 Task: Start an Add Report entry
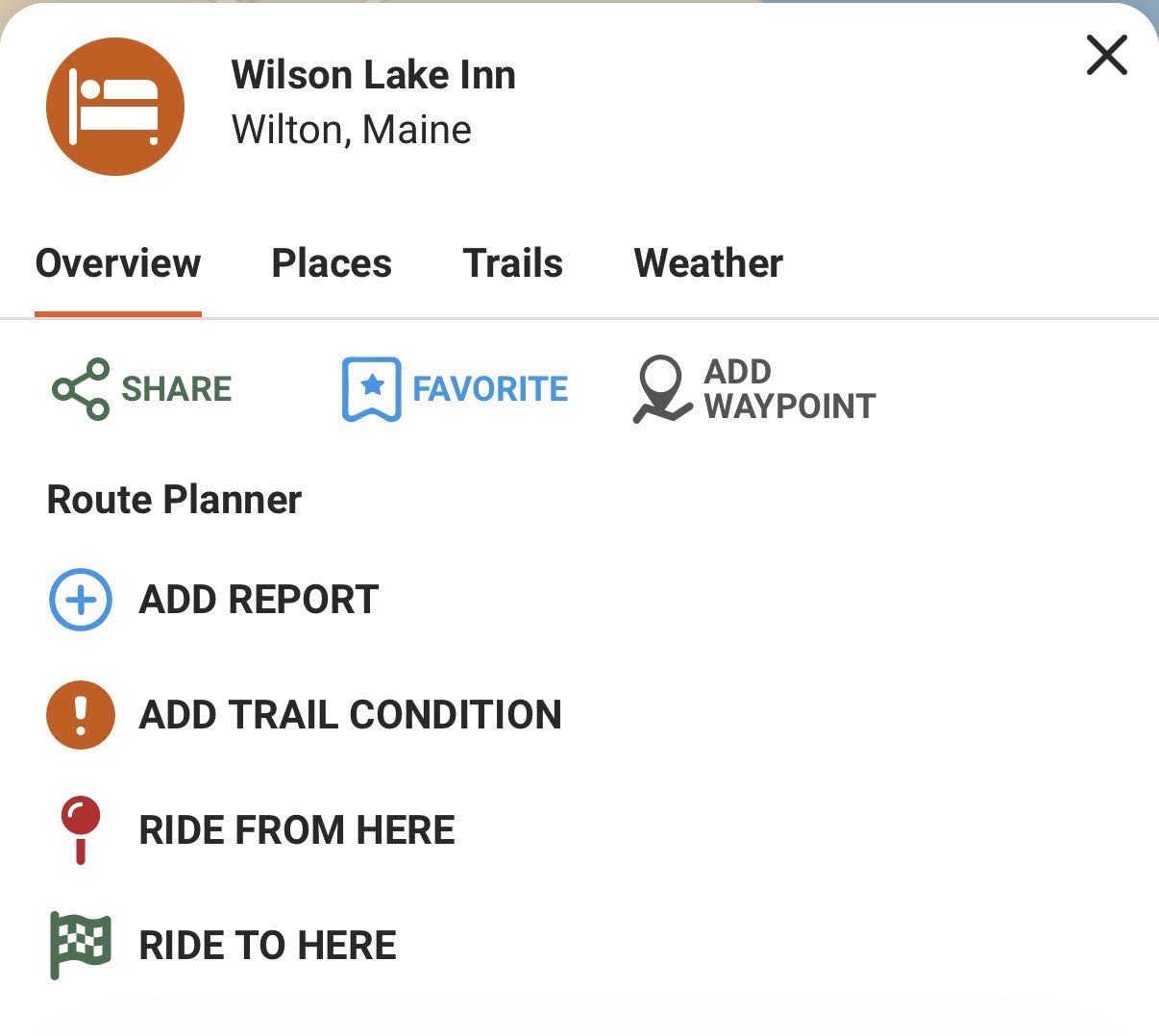coord(258,599)
